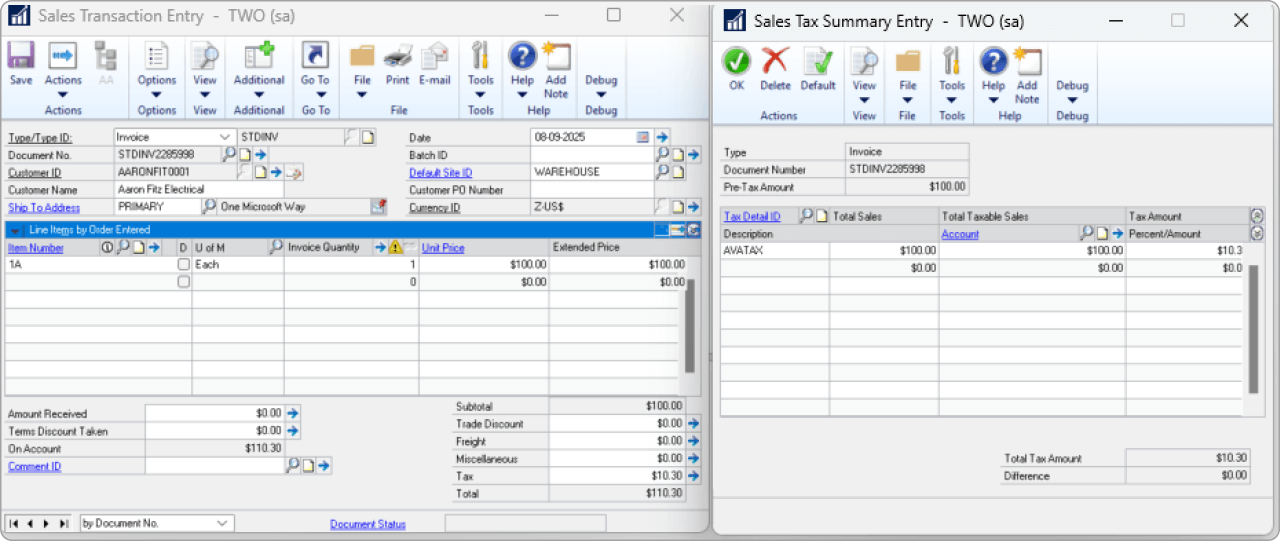Click Default in Sales Tax Summary Entry
This screenshot has height=541, width=1280.
[x=818, y=70]
